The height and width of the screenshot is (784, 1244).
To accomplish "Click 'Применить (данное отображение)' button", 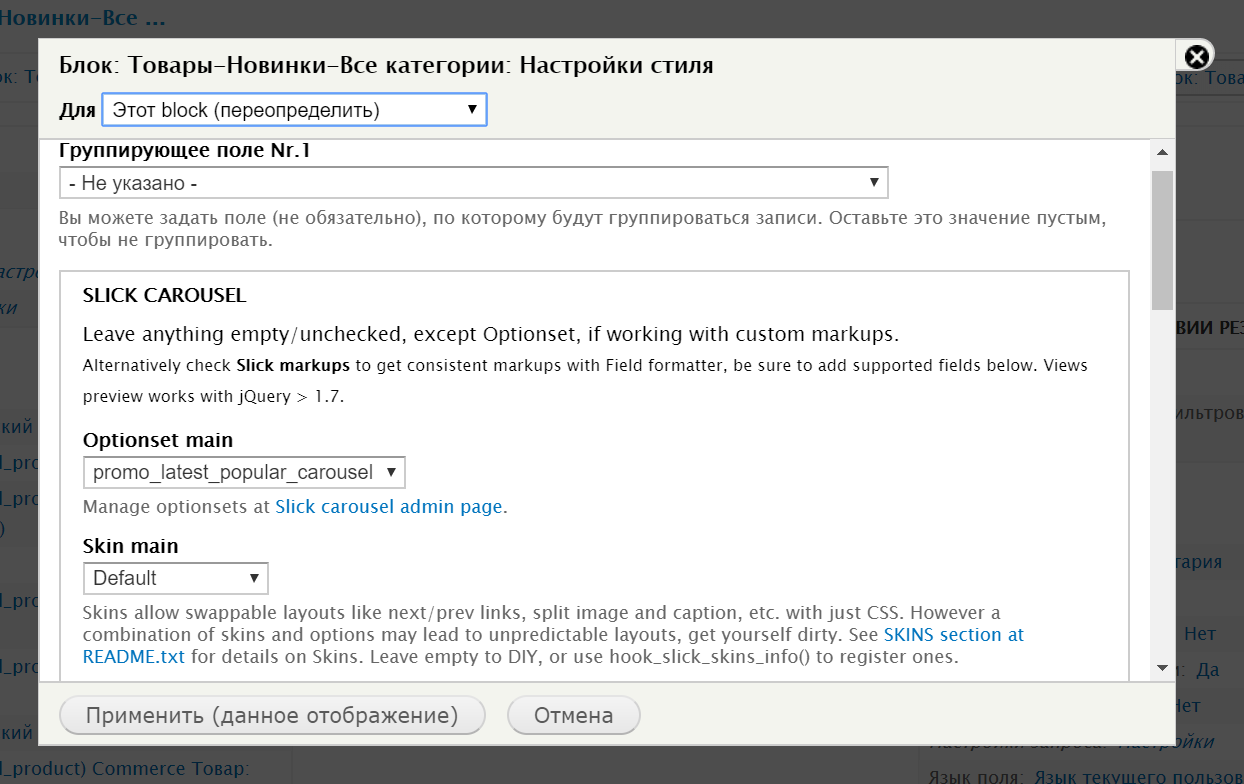I will point(271,715).
